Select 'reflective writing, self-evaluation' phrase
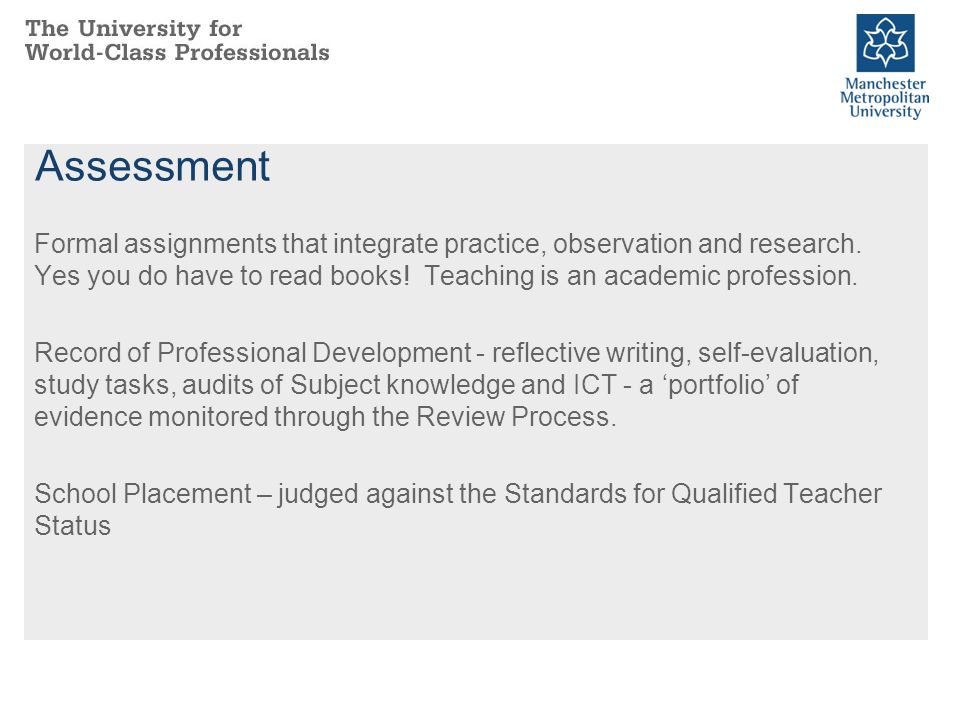This screenshot has width=960, height=720. click(684, 353)
